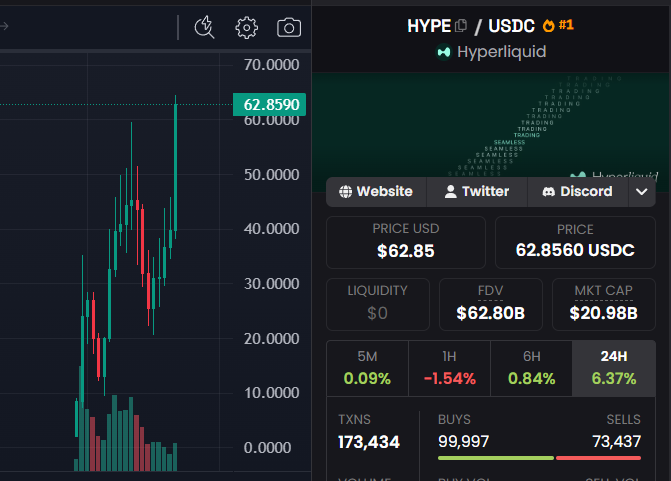Open chart settings gear icon

246,28
